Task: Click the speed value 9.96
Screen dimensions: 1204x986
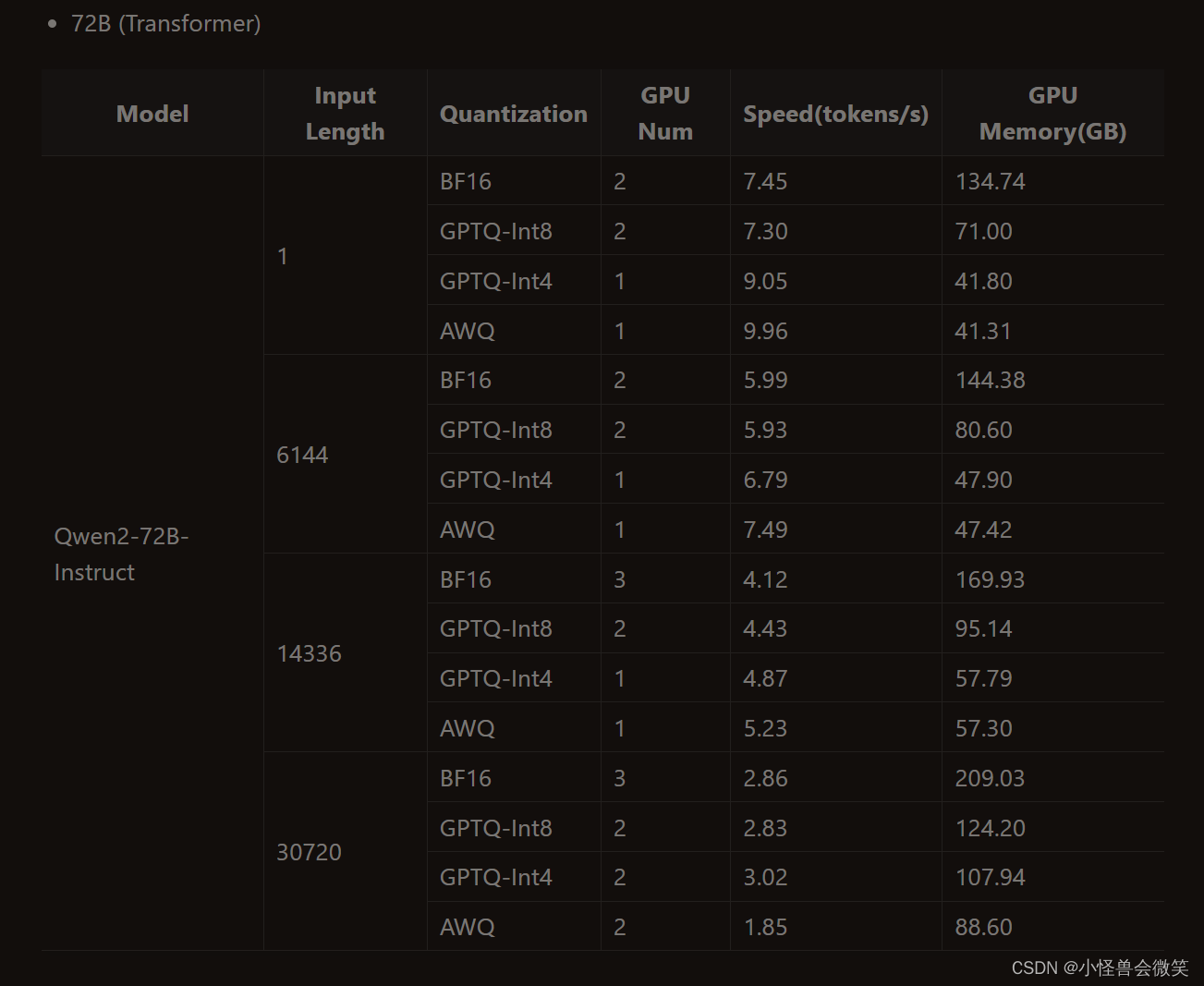Action: coord(765,331)
